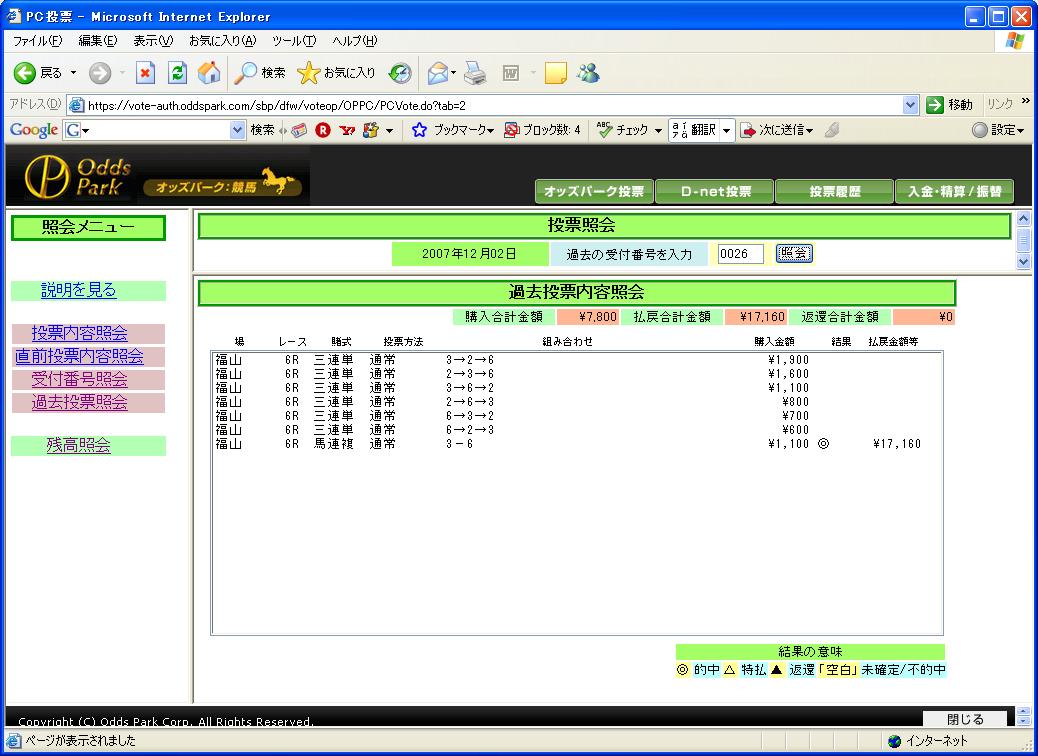Viewport: 1038px width, 756px height.
Task: Switch to D-net投票 tab
Action: (715, 191)
